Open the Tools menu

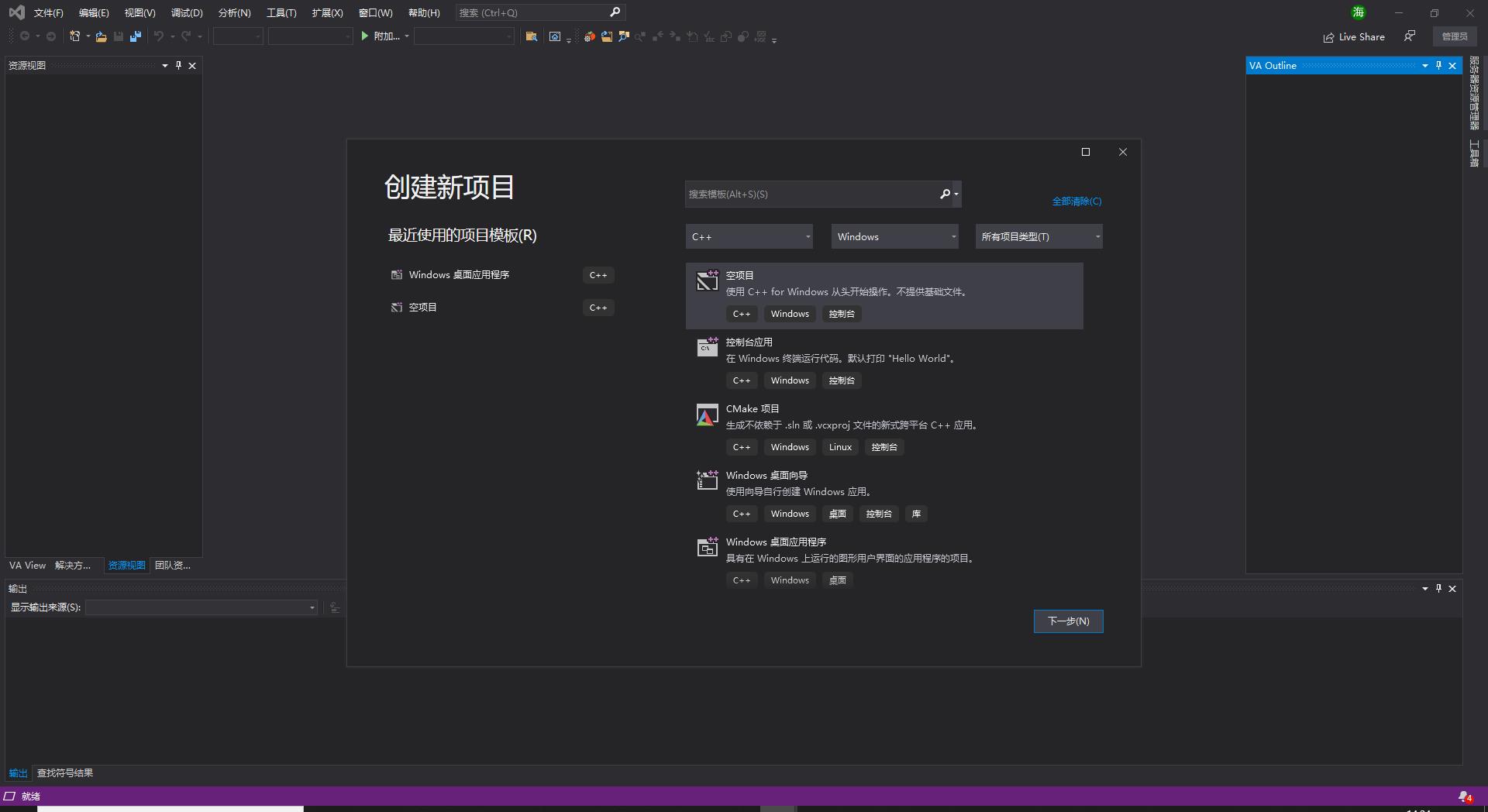[x=281, y=12]
